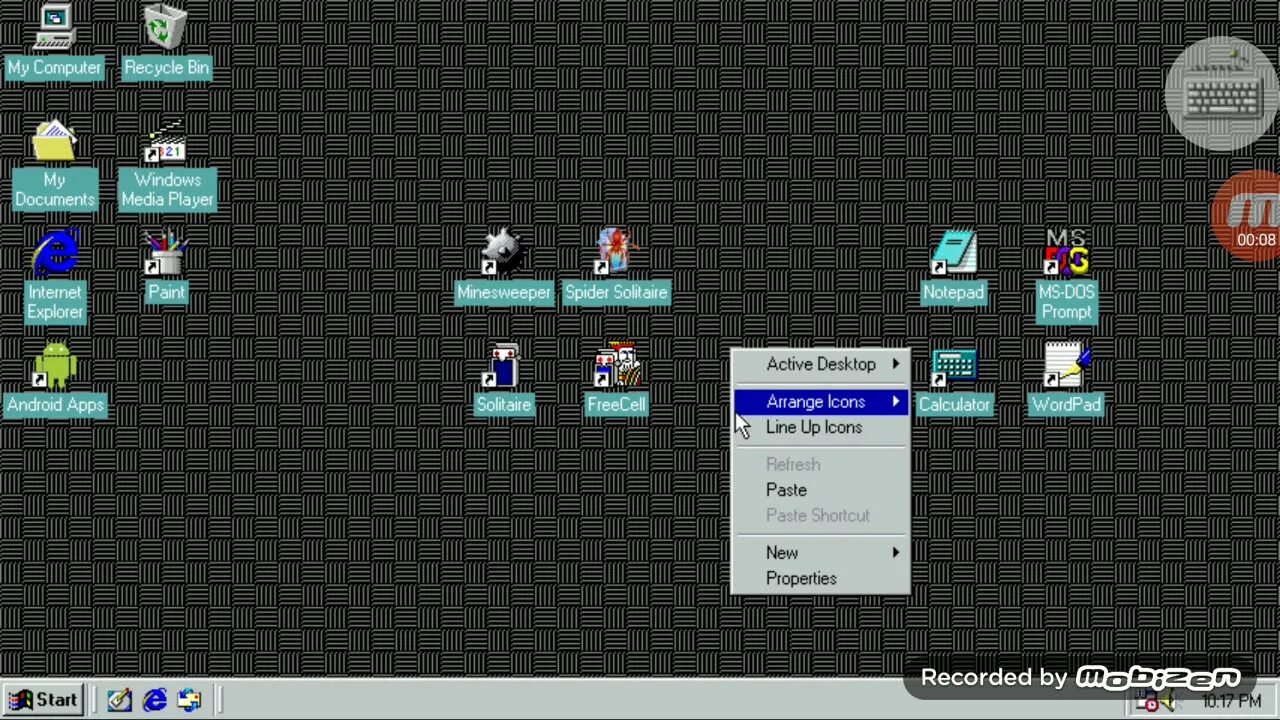Screen dimensions: 1280x720
Task: Click the Task Scheduler tray icon
Action: [x=1146, y=702]
